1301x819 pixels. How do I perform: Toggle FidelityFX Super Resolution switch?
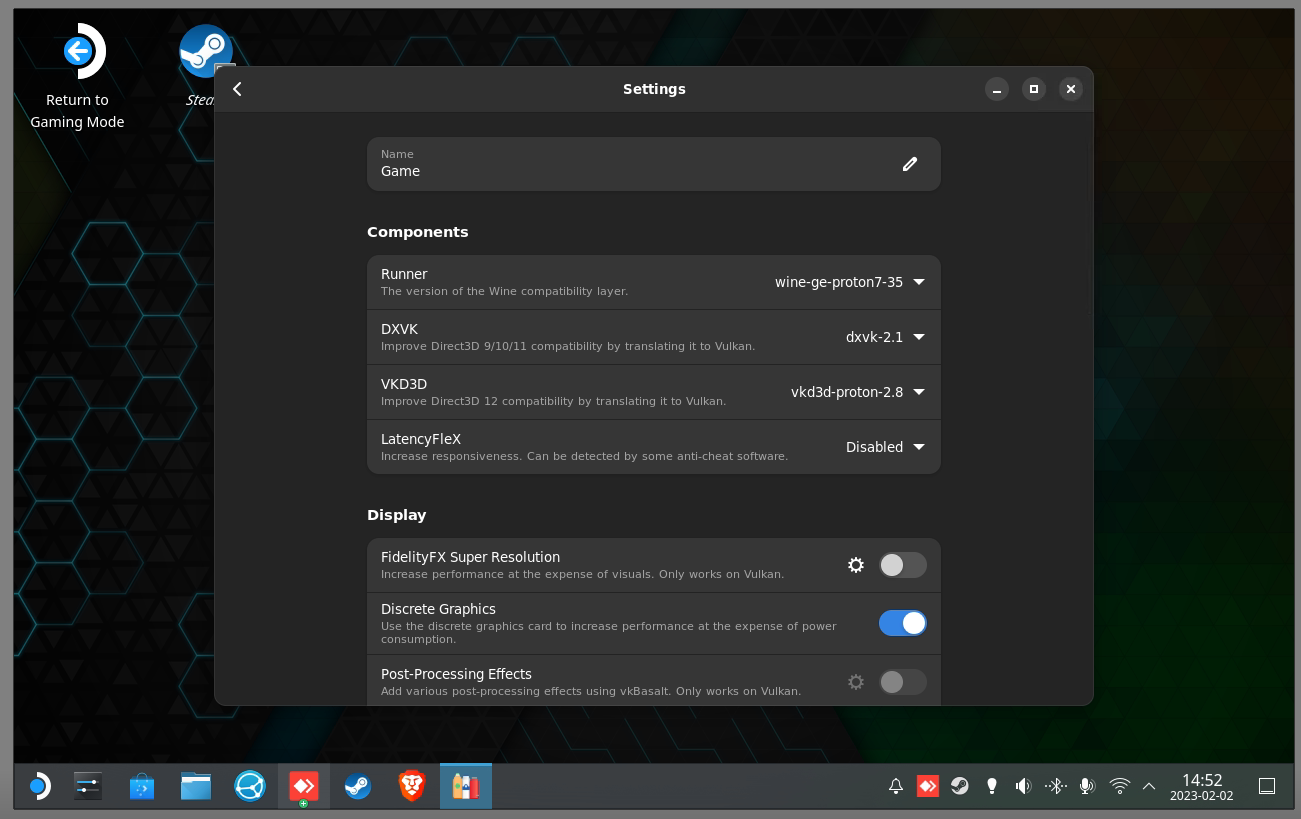click(903, 565)
